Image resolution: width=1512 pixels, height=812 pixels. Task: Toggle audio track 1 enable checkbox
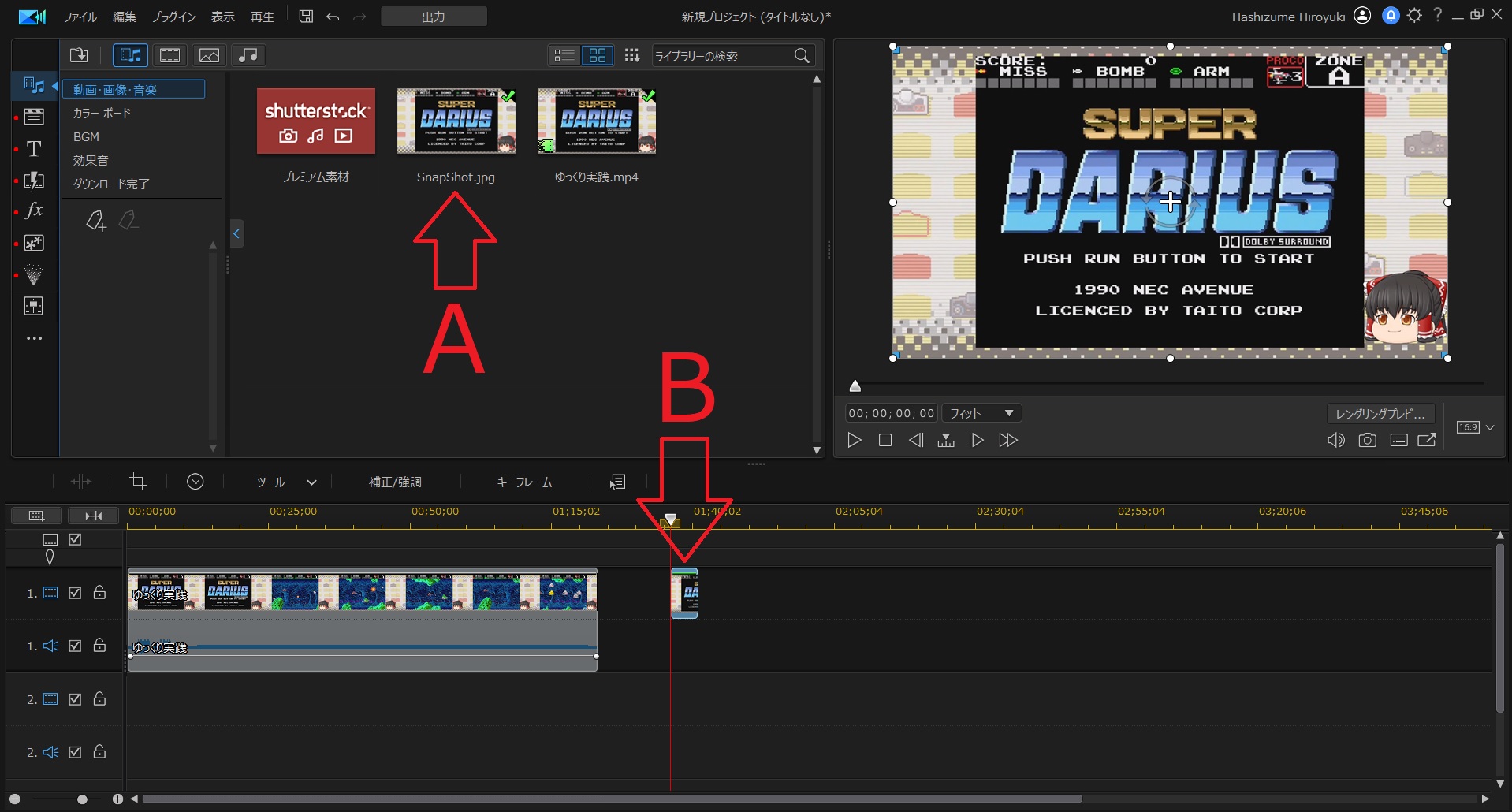(76, 646)
